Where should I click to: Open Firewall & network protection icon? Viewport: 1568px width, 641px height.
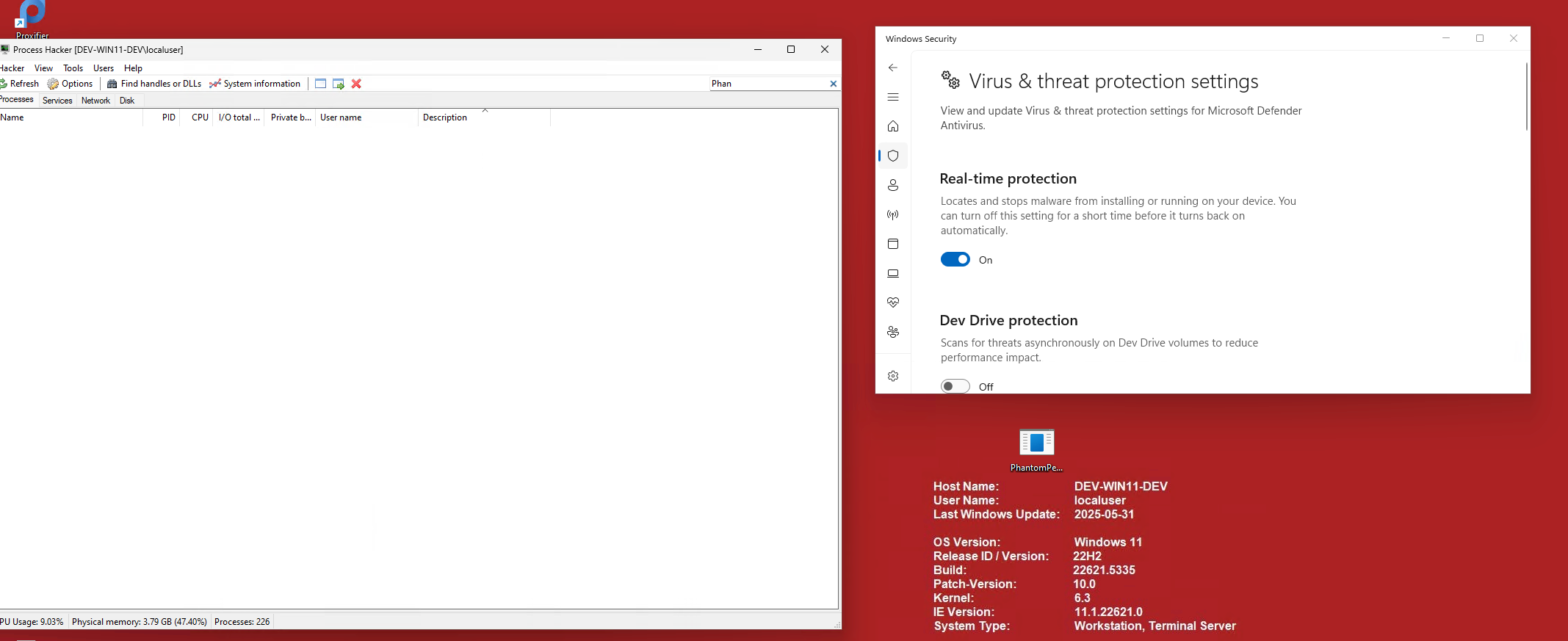(893, 214)
